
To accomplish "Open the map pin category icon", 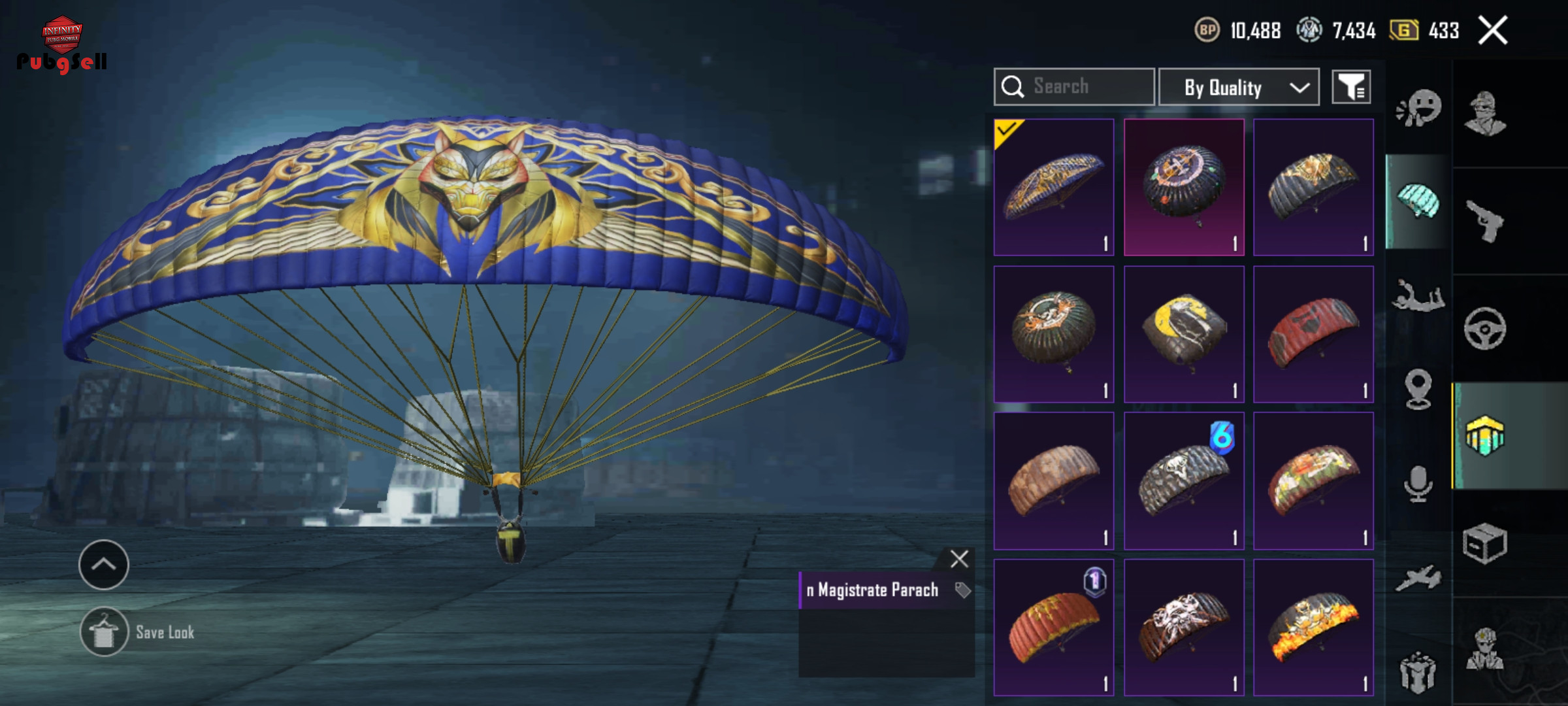I will 1418,390.
